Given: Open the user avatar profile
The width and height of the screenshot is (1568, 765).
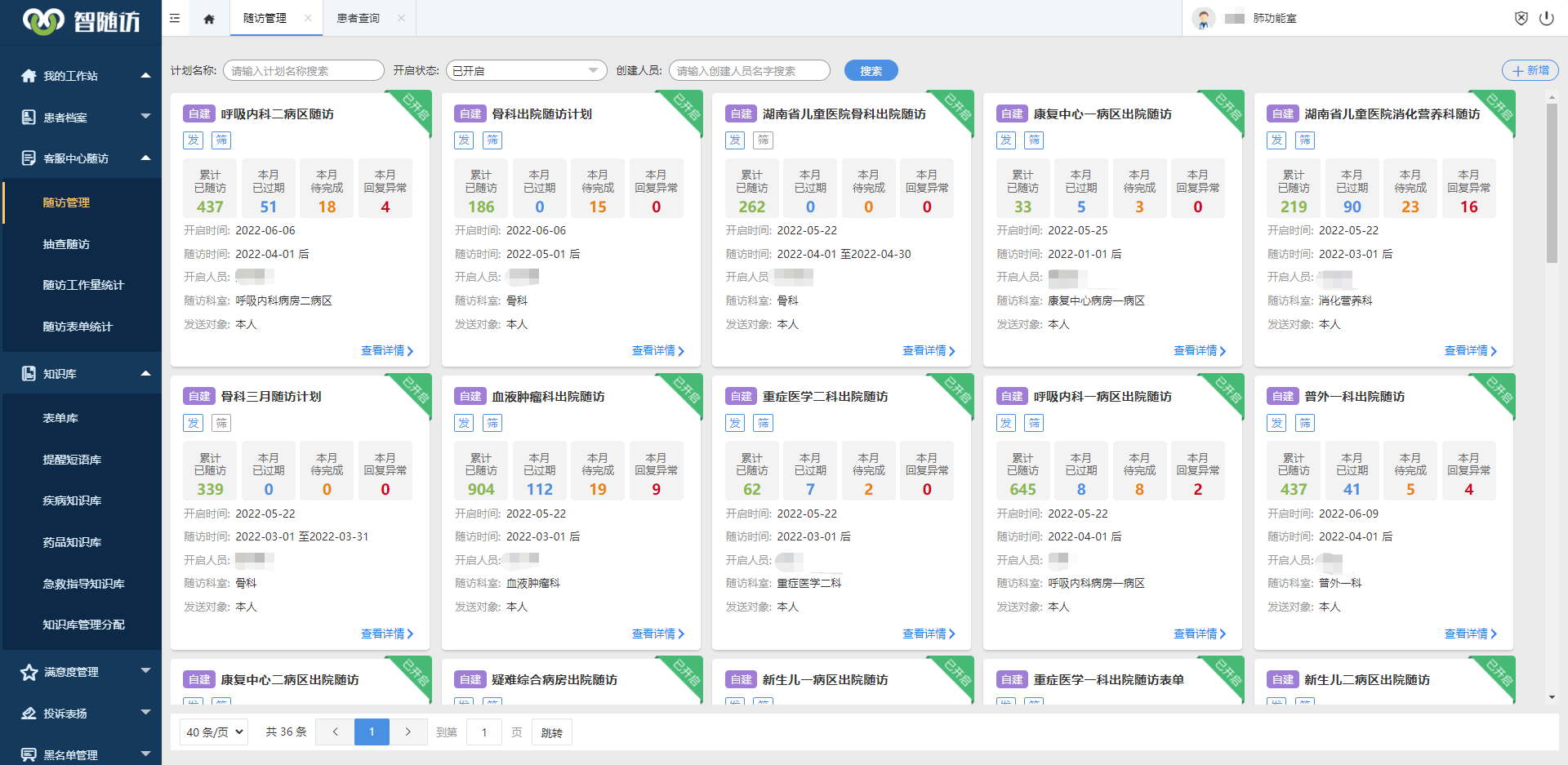Looking at the screenshot, I should 1203,18.
